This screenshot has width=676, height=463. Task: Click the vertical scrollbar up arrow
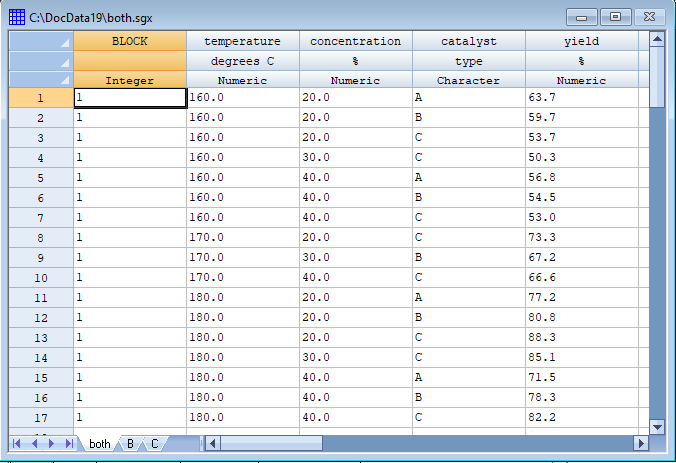(x=657, y=39)
